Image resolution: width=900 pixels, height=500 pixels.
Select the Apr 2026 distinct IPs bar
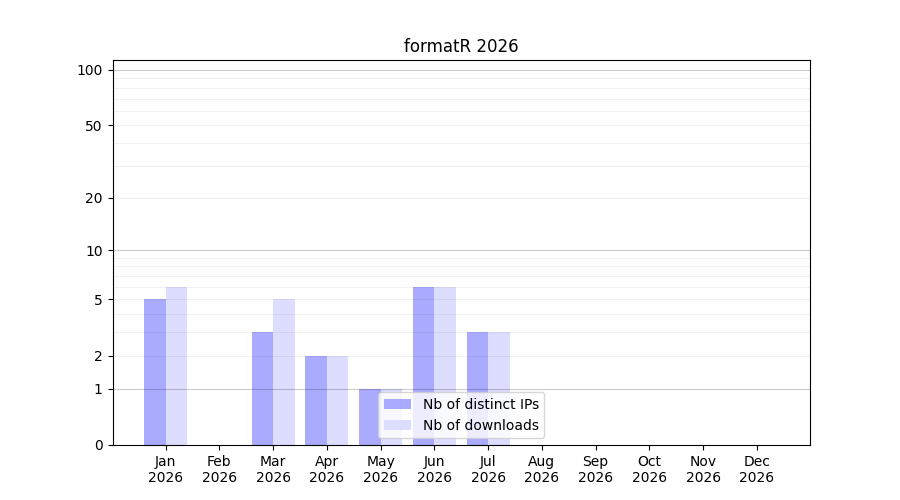point(316,401)
